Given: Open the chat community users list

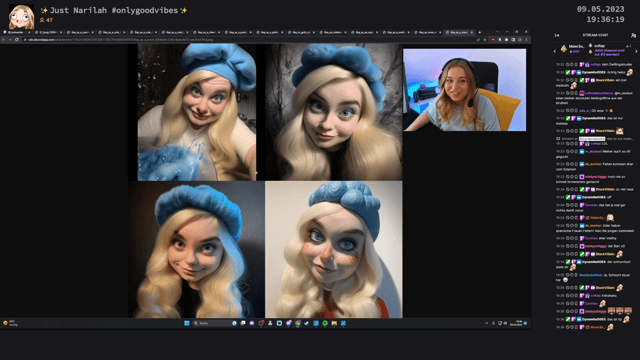Looking at the screenshot, I should click(x=633, y=35).
